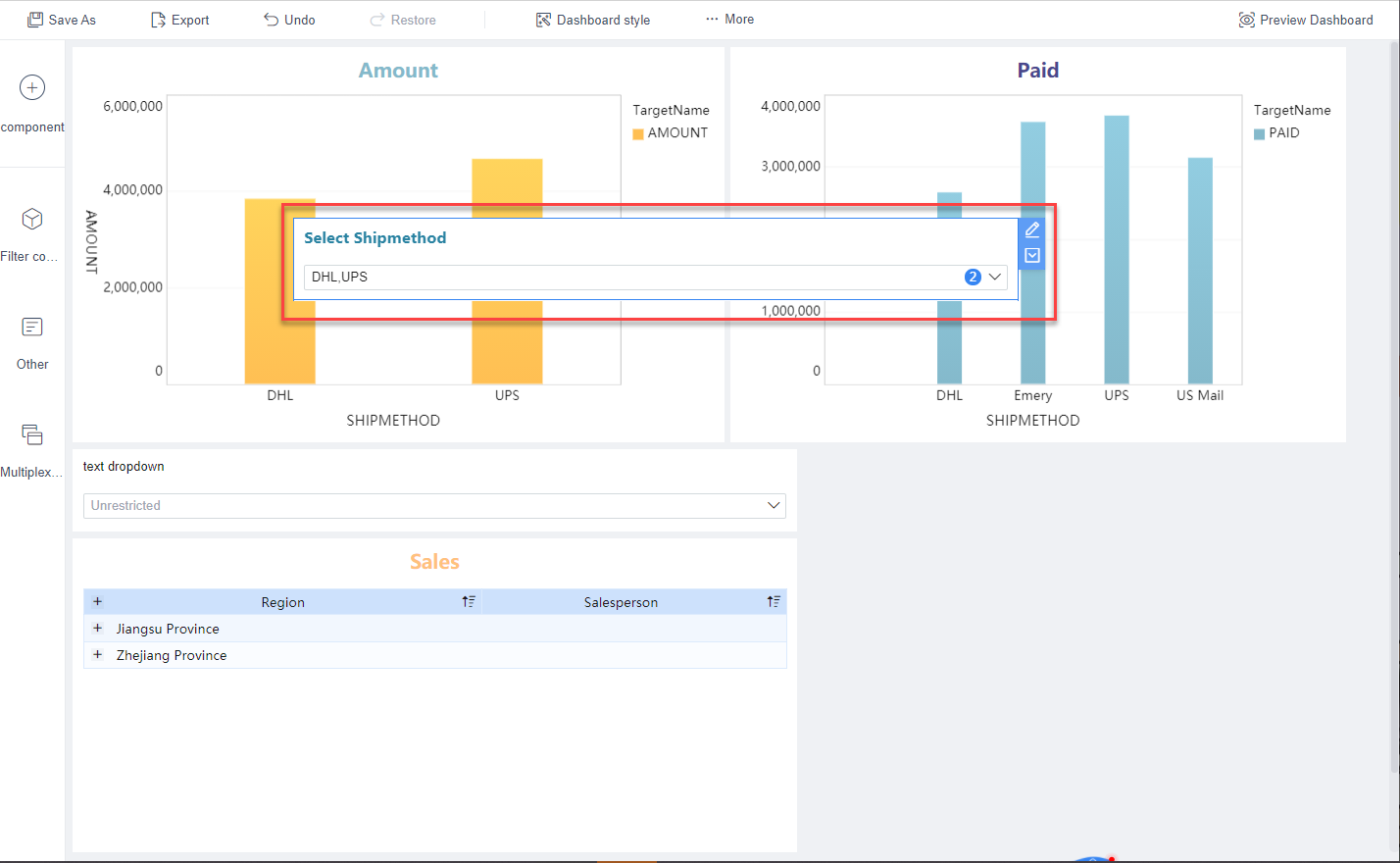Click the text dropdown label
Viewport: 1400px width, 863px height.
[124, 467]
